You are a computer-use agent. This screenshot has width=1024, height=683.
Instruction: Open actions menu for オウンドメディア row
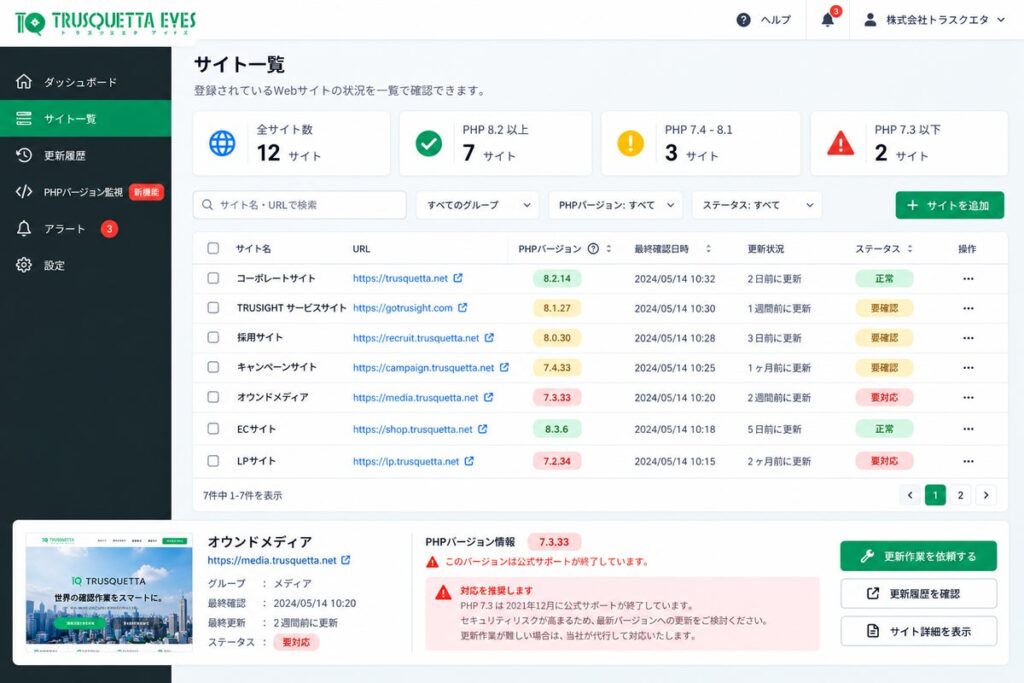click(968, 398)
